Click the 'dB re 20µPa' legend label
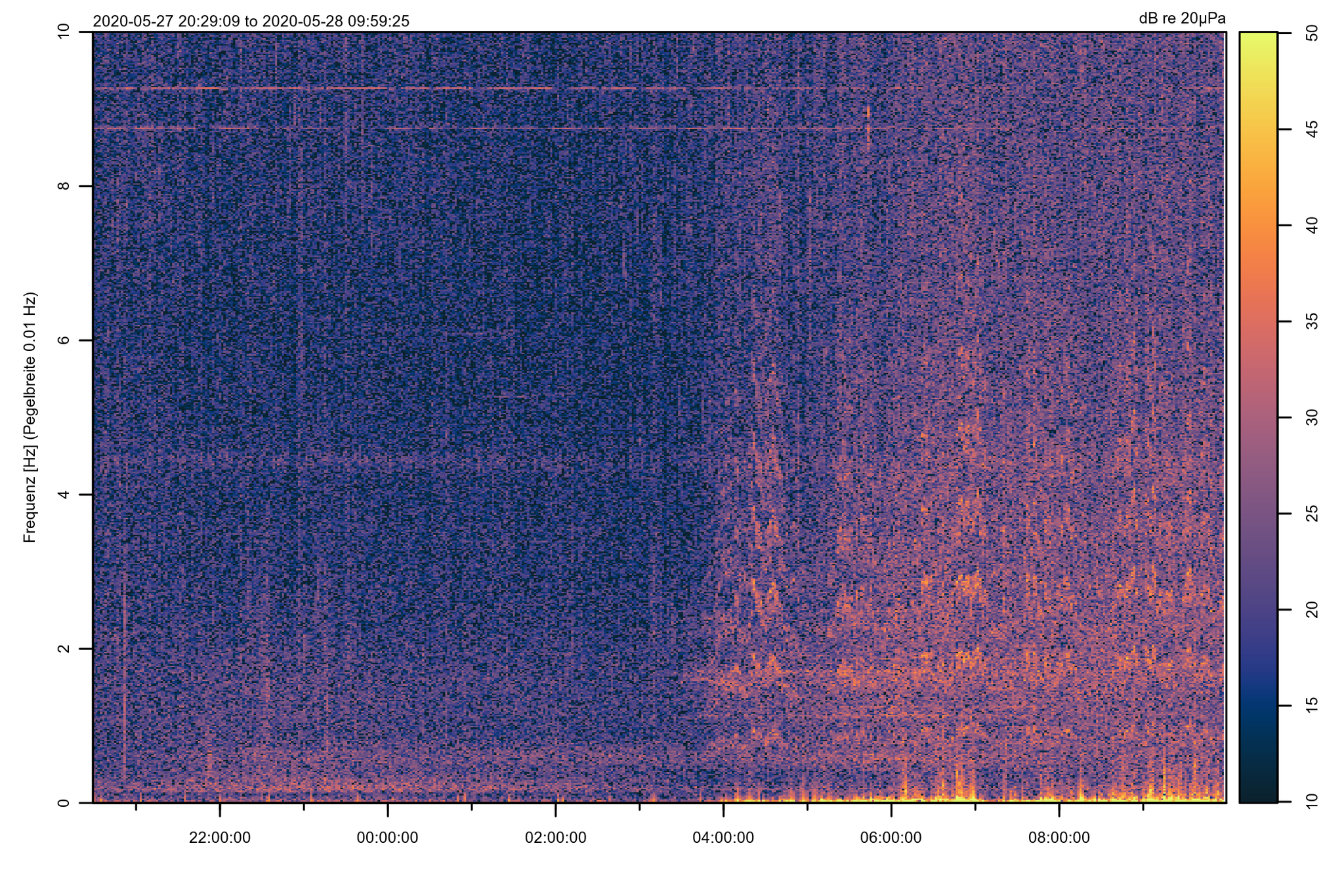The height and width of the screenshot is (896, 1344). 1182,18
